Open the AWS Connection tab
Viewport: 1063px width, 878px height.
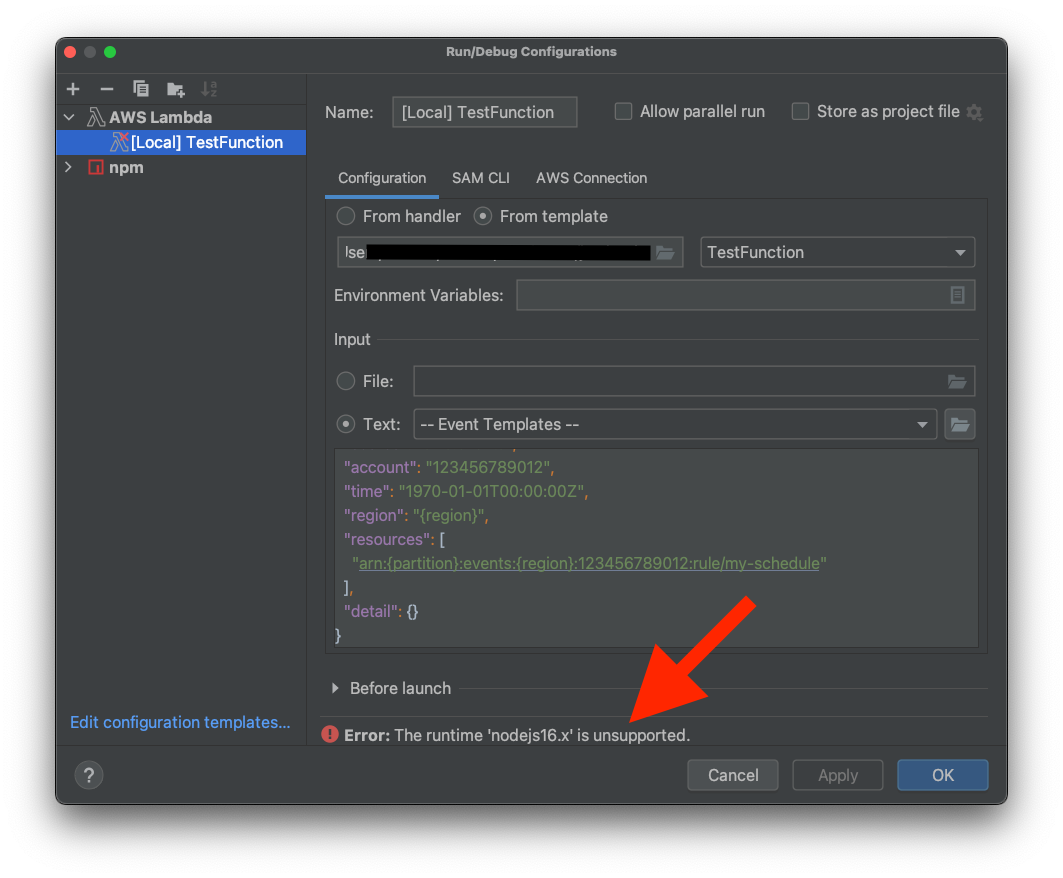pos(591,178)
